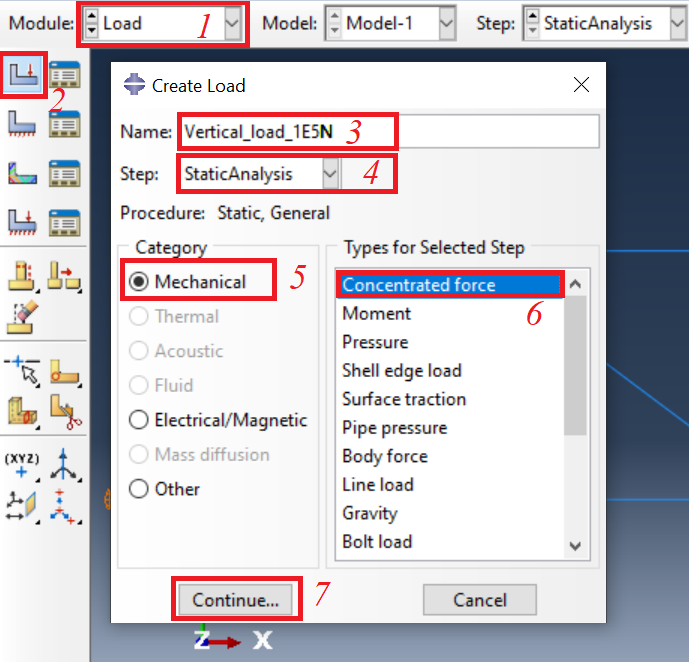
Task: Click the Module spinner arrows
Action: click(91, 23)
